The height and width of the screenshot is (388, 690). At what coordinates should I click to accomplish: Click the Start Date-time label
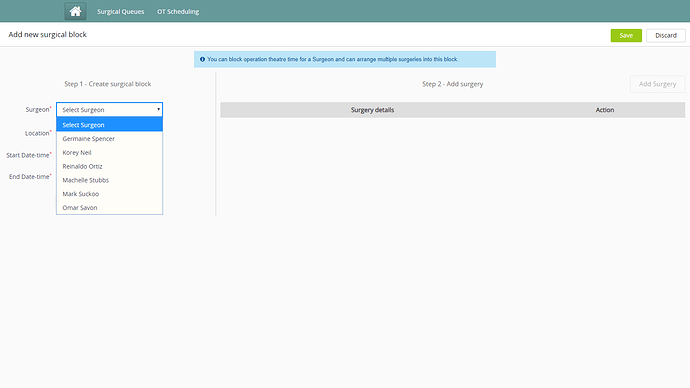[x=29, y=155]
